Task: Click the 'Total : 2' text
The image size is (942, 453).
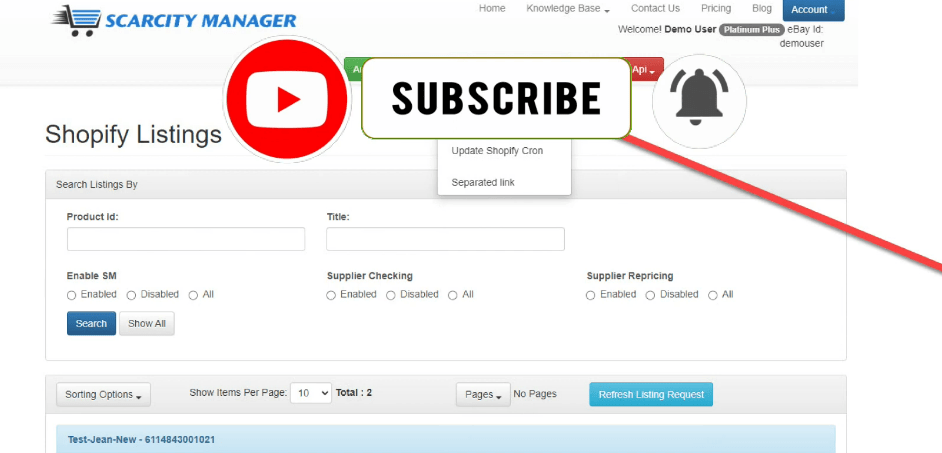Action: click(x=354, y=393)
